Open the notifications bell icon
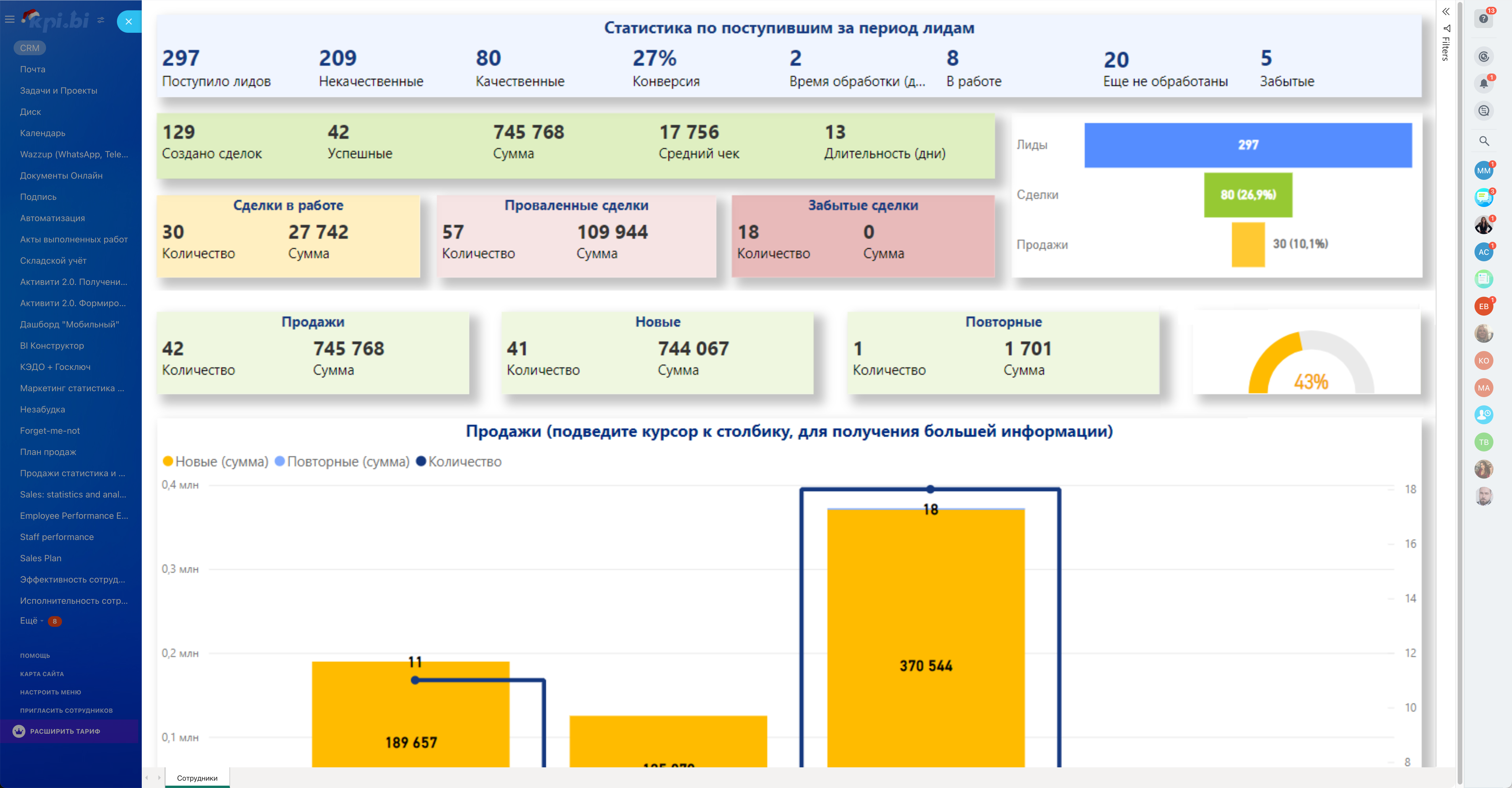This screenshot has width=1512, height=788. [x=1483, y=84]
